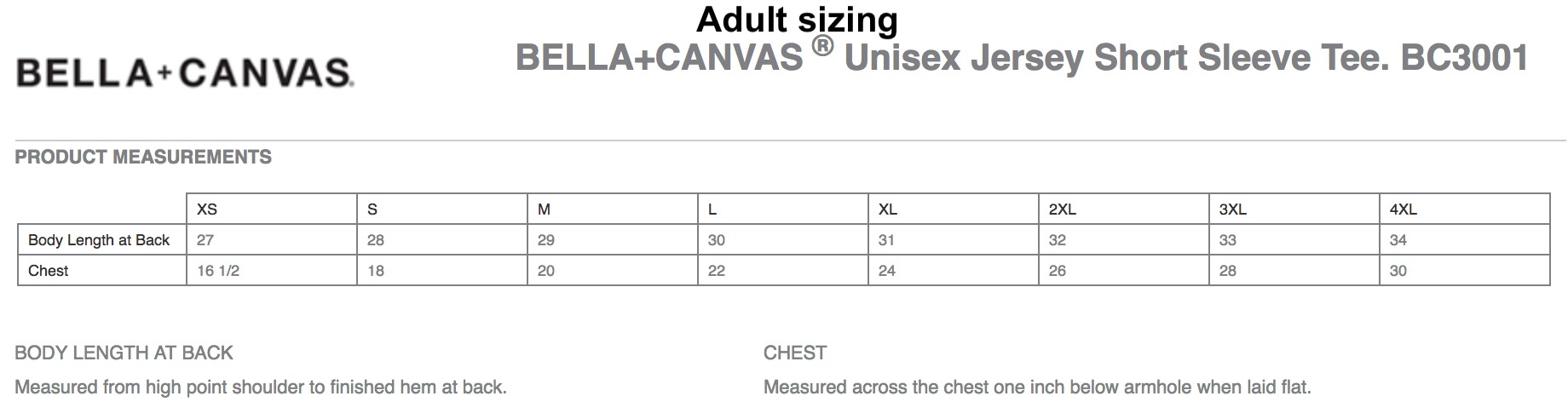Click the BC3001 product title text
Image resolution: width=1568 pixels, height=419 pixels.
[x=1021, y=58]
